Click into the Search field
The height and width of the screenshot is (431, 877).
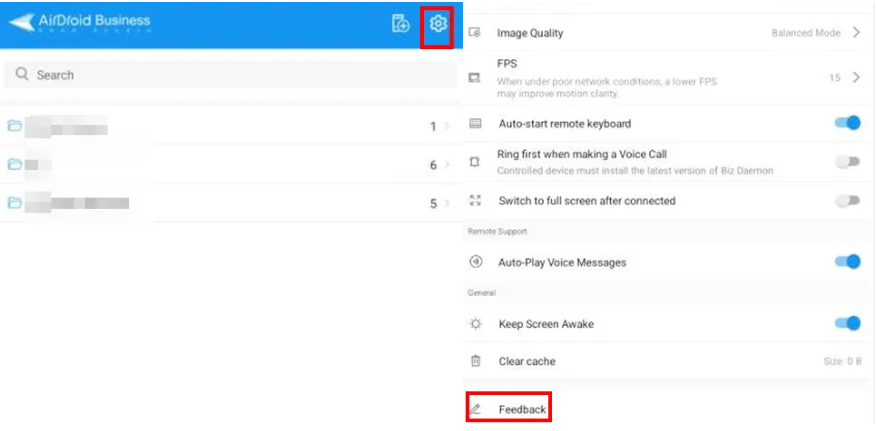pyautogui.click(x=230, y=74)
